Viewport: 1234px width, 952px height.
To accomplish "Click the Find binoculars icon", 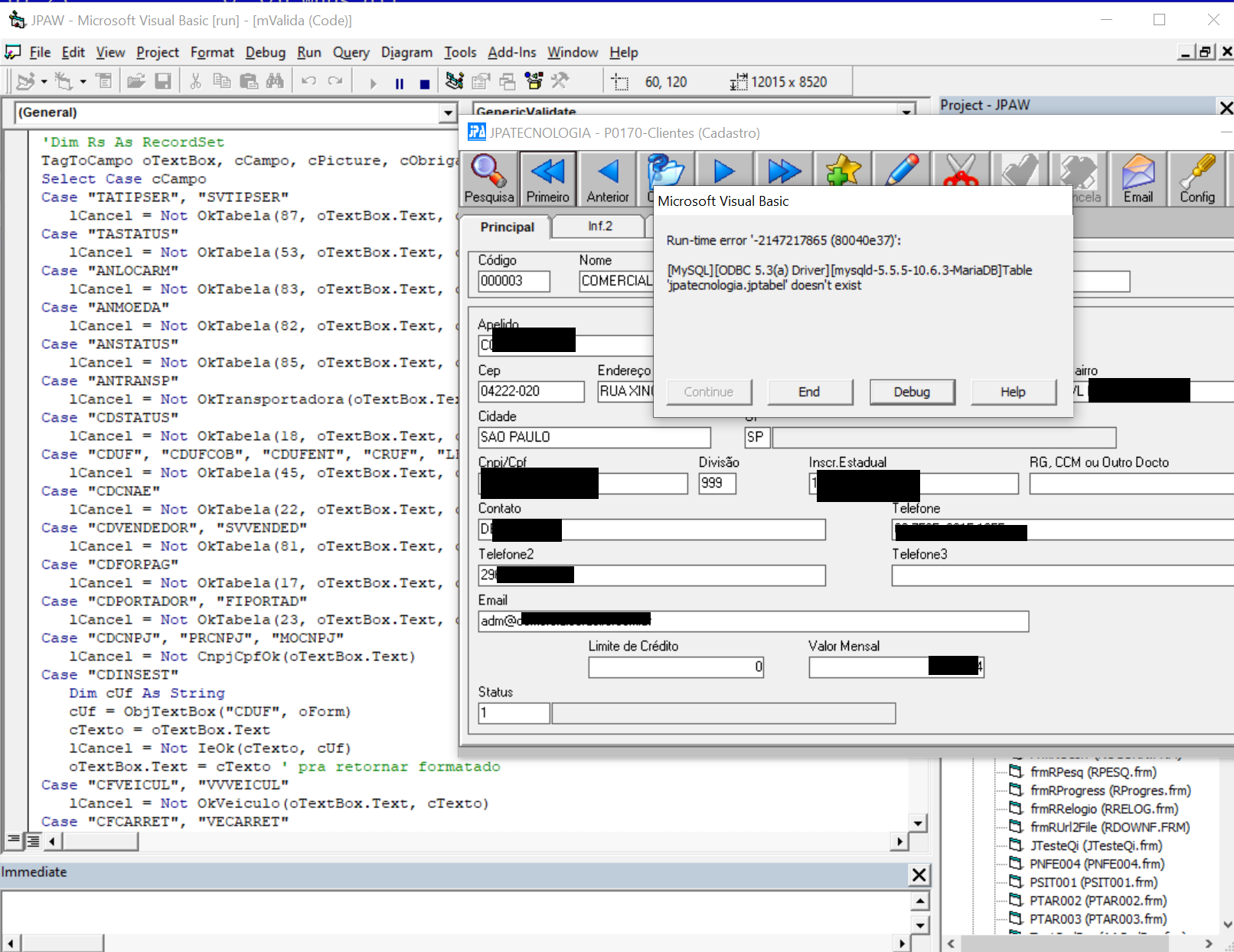I will 275,81.
